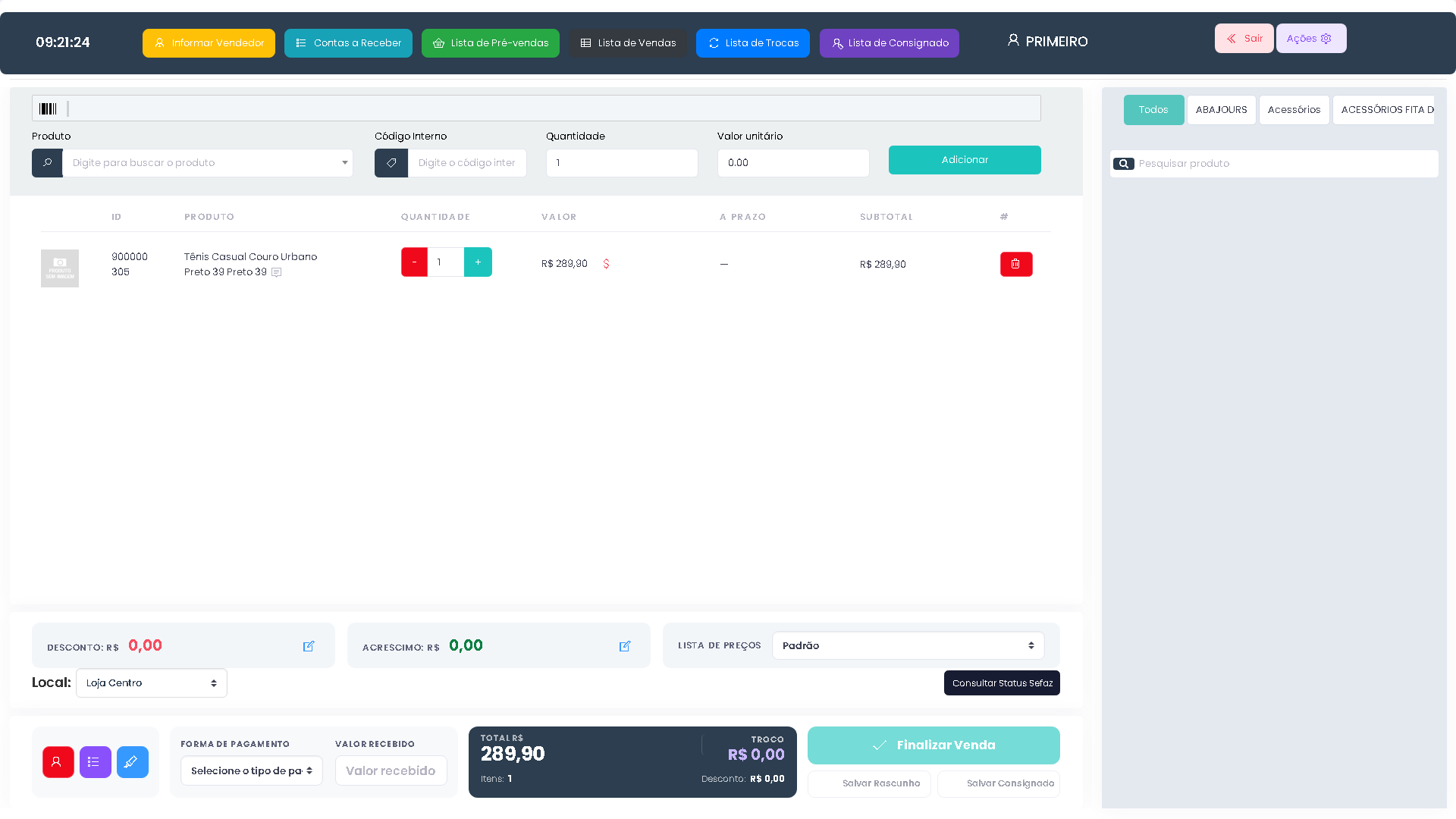Click the purple list icon button
This screenshot has width=1456, height=819.
(96, 762)
